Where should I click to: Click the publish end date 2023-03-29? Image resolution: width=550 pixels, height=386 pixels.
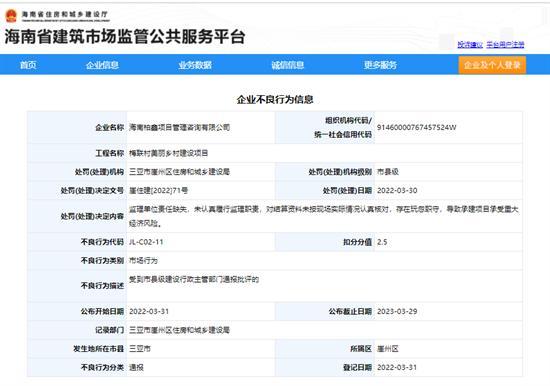point(397,311)
